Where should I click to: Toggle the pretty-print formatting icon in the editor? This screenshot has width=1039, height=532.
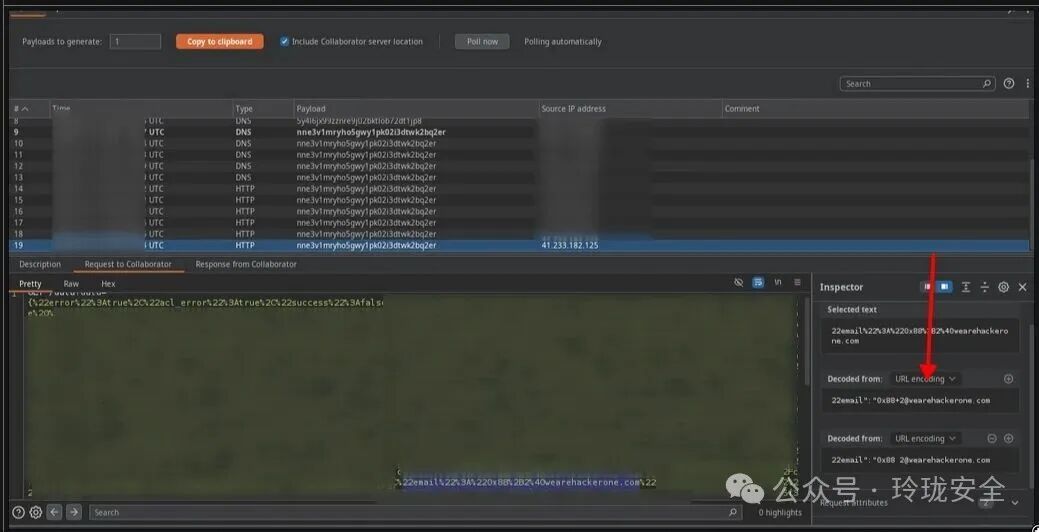[758, 282]
